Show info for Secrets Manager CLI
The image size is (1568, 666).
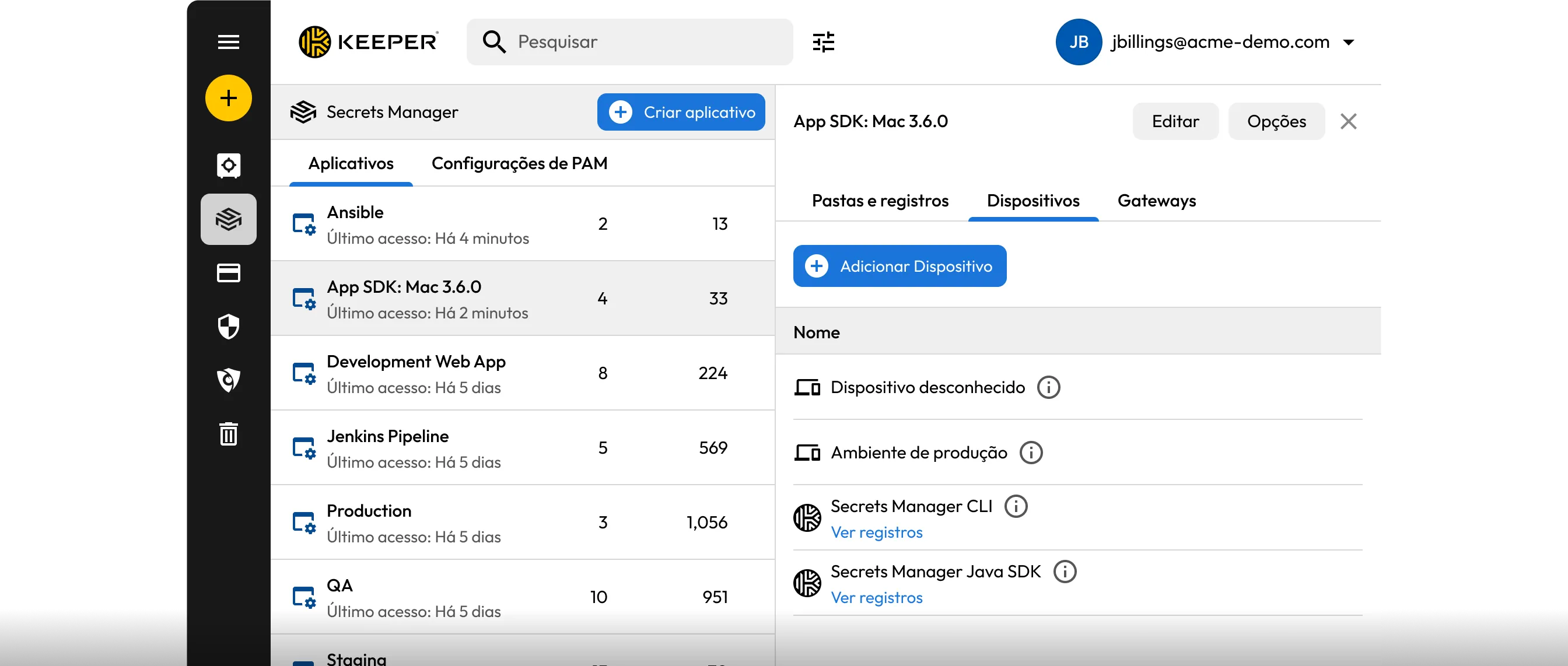1016,506
